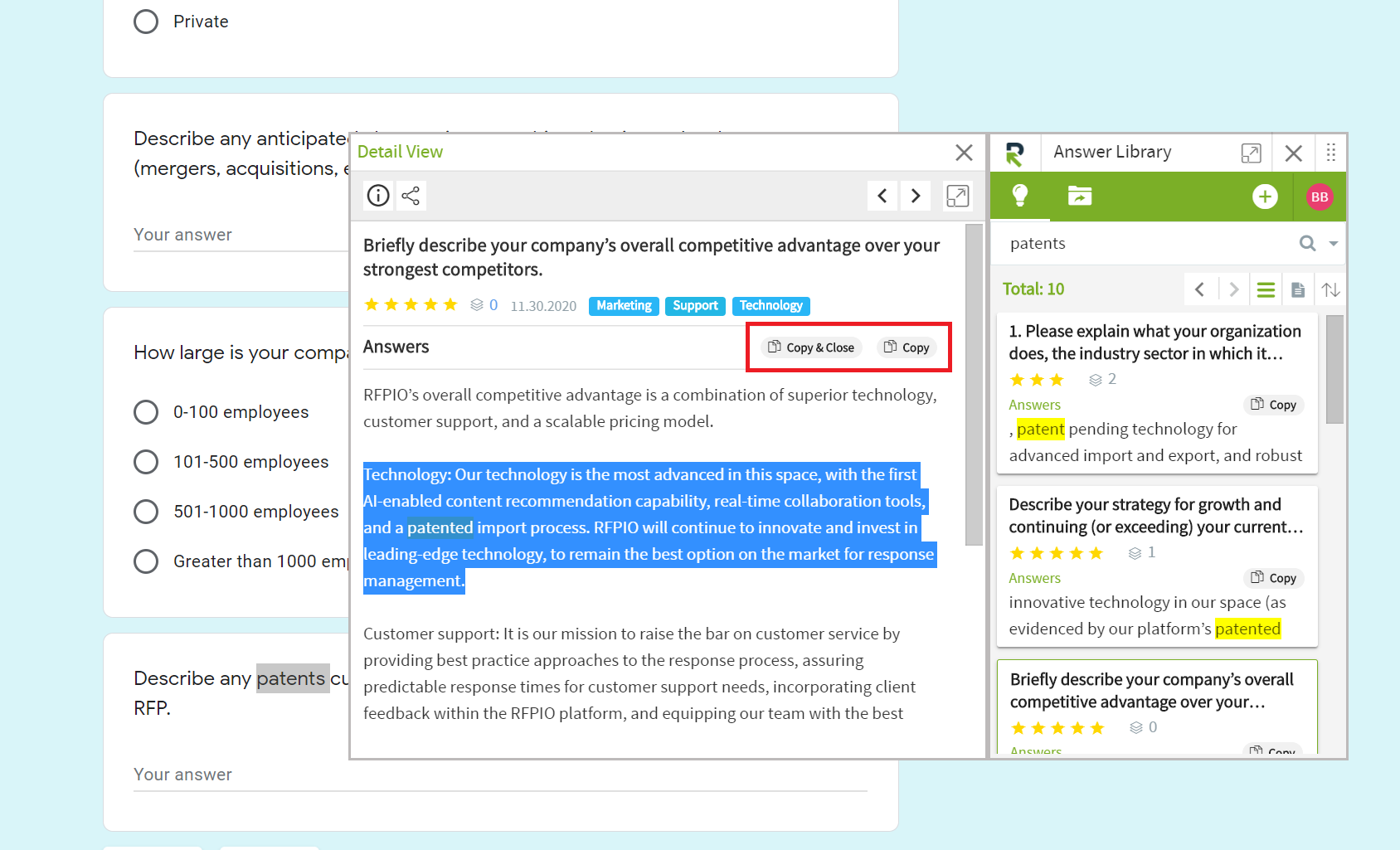The image size is (1400, 850).
Task: Select the Private radio option
Action: coord(146,22)
